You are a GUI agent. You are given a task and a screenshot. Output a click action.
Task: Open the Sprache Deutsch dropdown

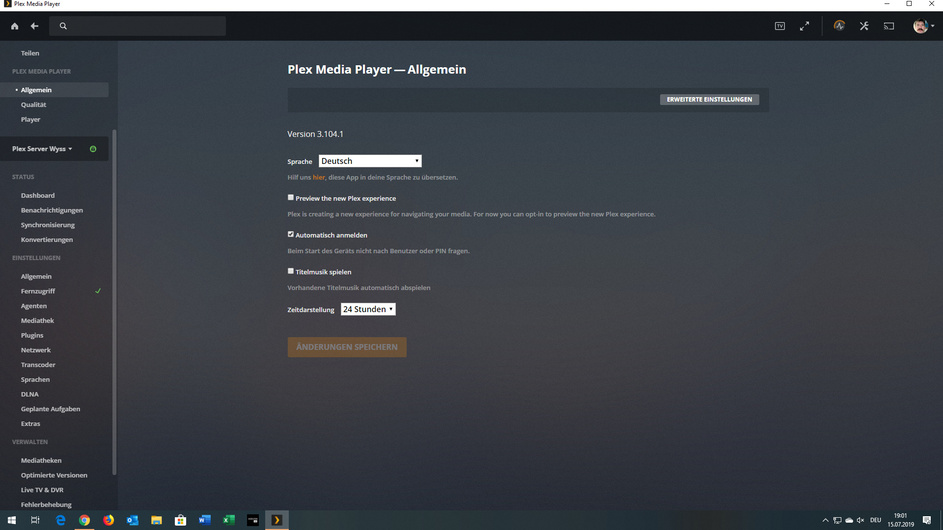click(x=370, y=161)
